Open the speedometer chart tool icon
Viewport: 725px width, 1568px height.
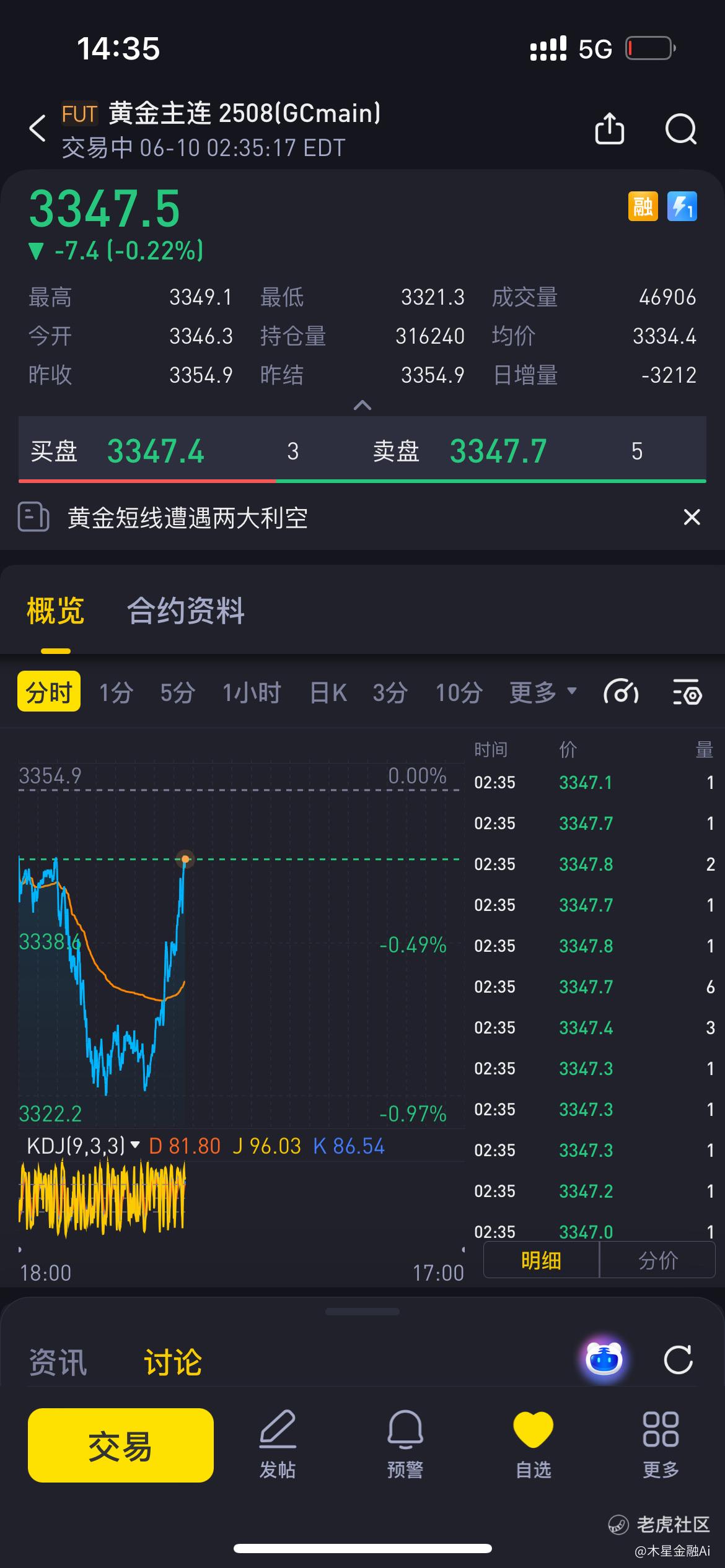pyautogui.click(x=621, y=692)
